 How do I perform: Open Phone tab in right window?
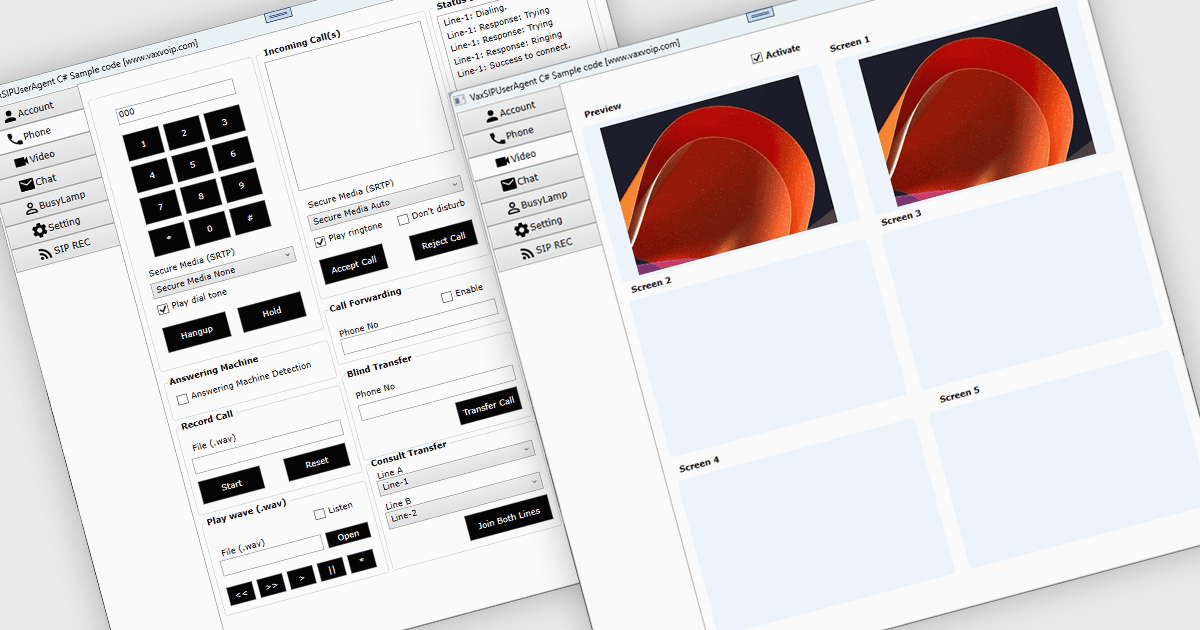pos(513,135)
